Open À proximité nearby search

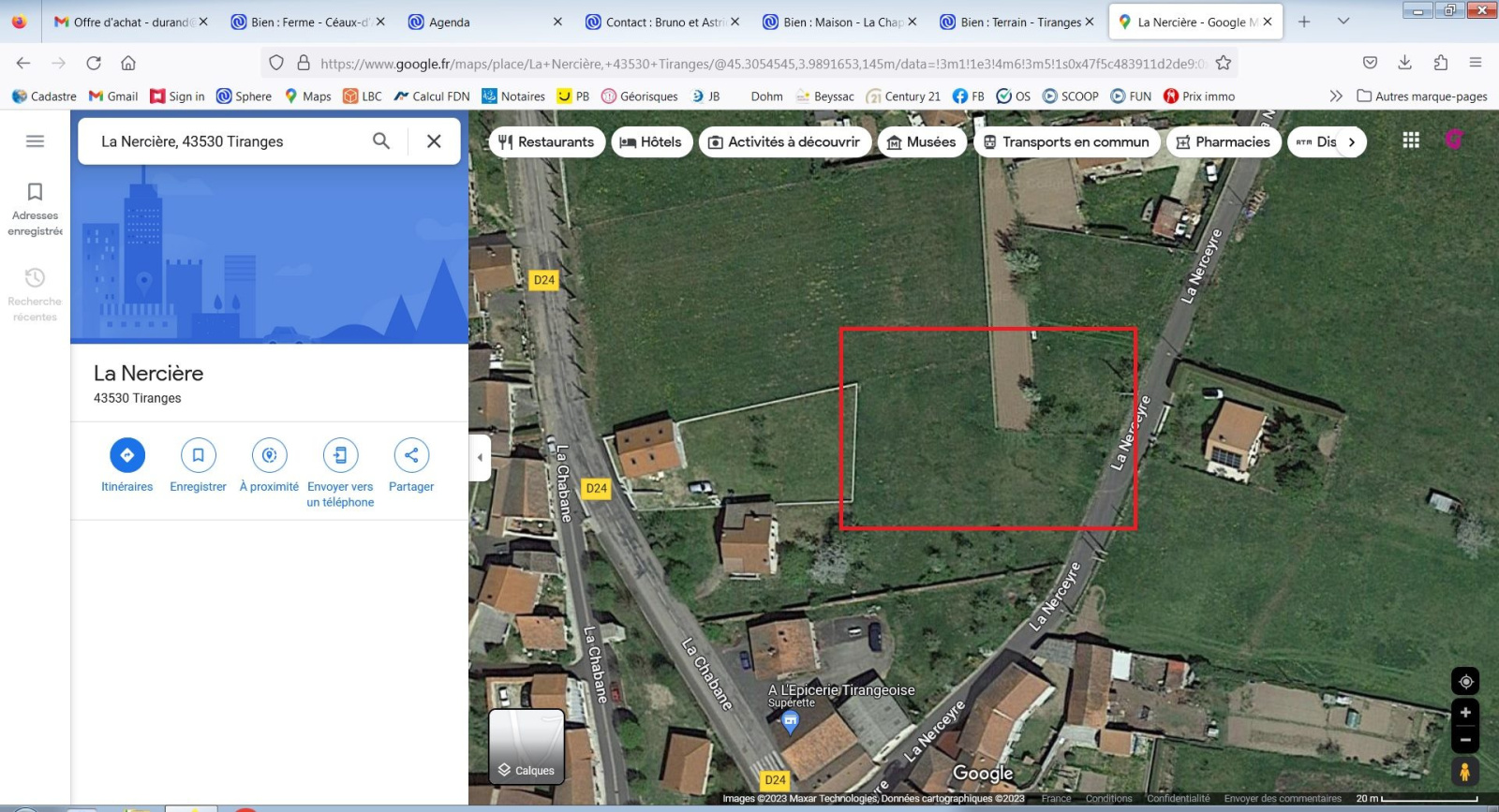[x=269, y=455]
